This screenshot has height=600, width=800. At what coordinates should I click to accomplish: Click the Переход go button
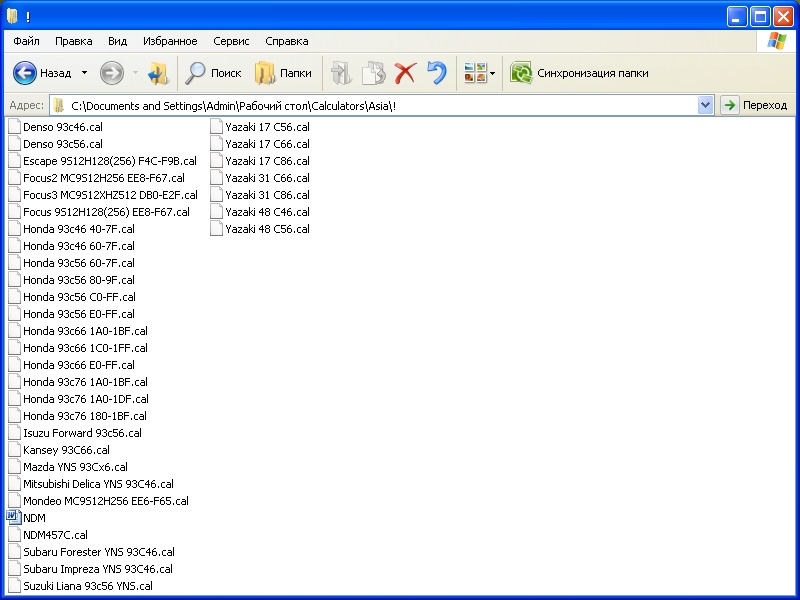[755, 106]
